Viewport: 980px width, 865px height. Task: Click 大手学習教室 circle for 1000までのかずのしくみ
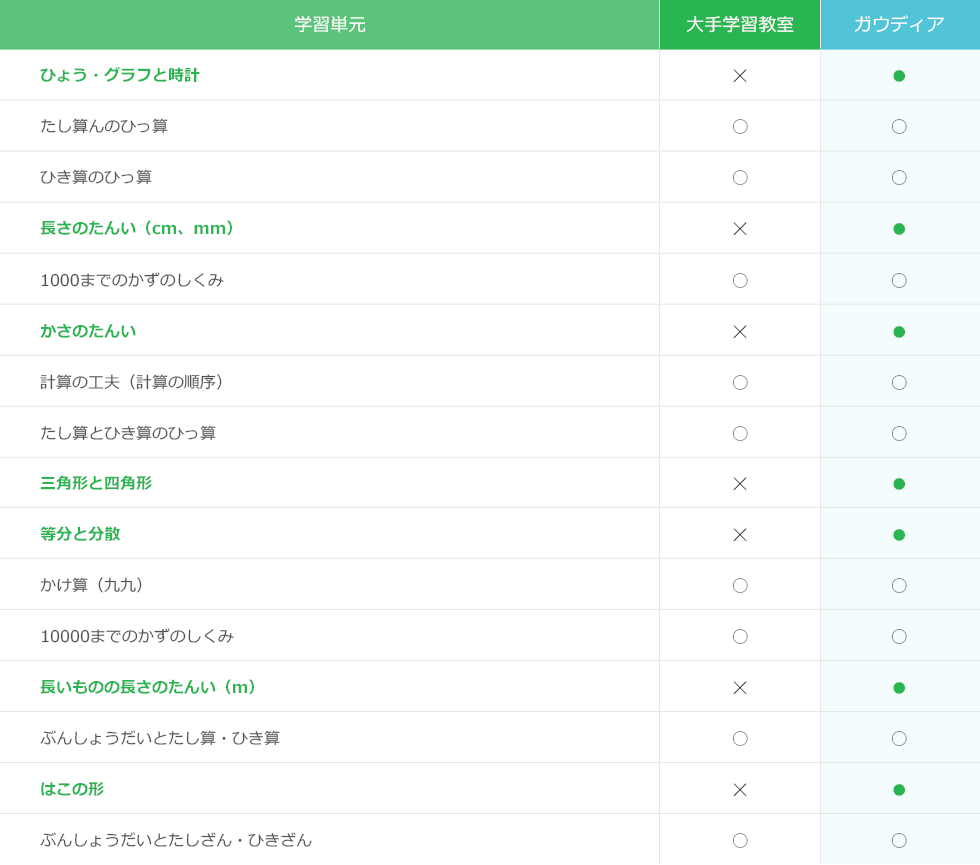[x=740, y=281]
